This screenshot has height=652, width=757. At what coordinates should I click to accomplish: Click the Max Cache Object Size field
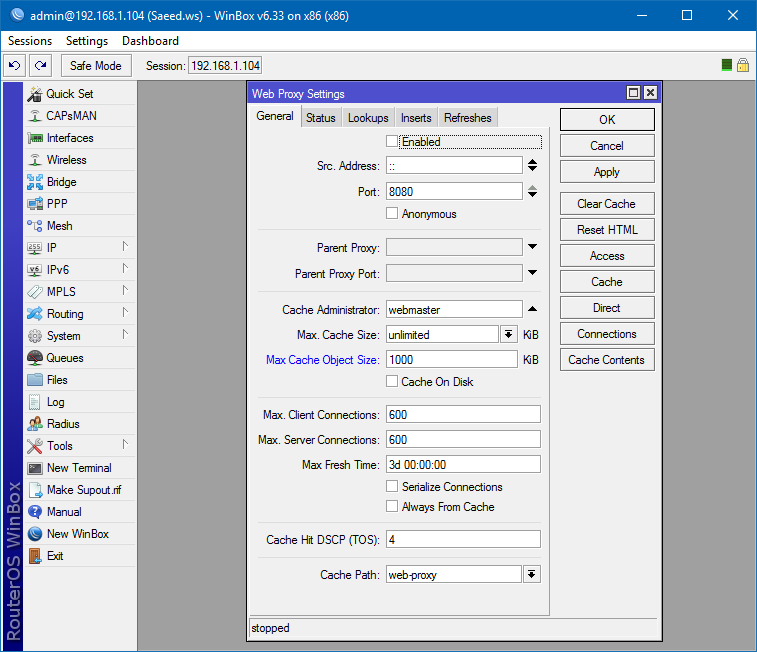click(x=452, y=360)
